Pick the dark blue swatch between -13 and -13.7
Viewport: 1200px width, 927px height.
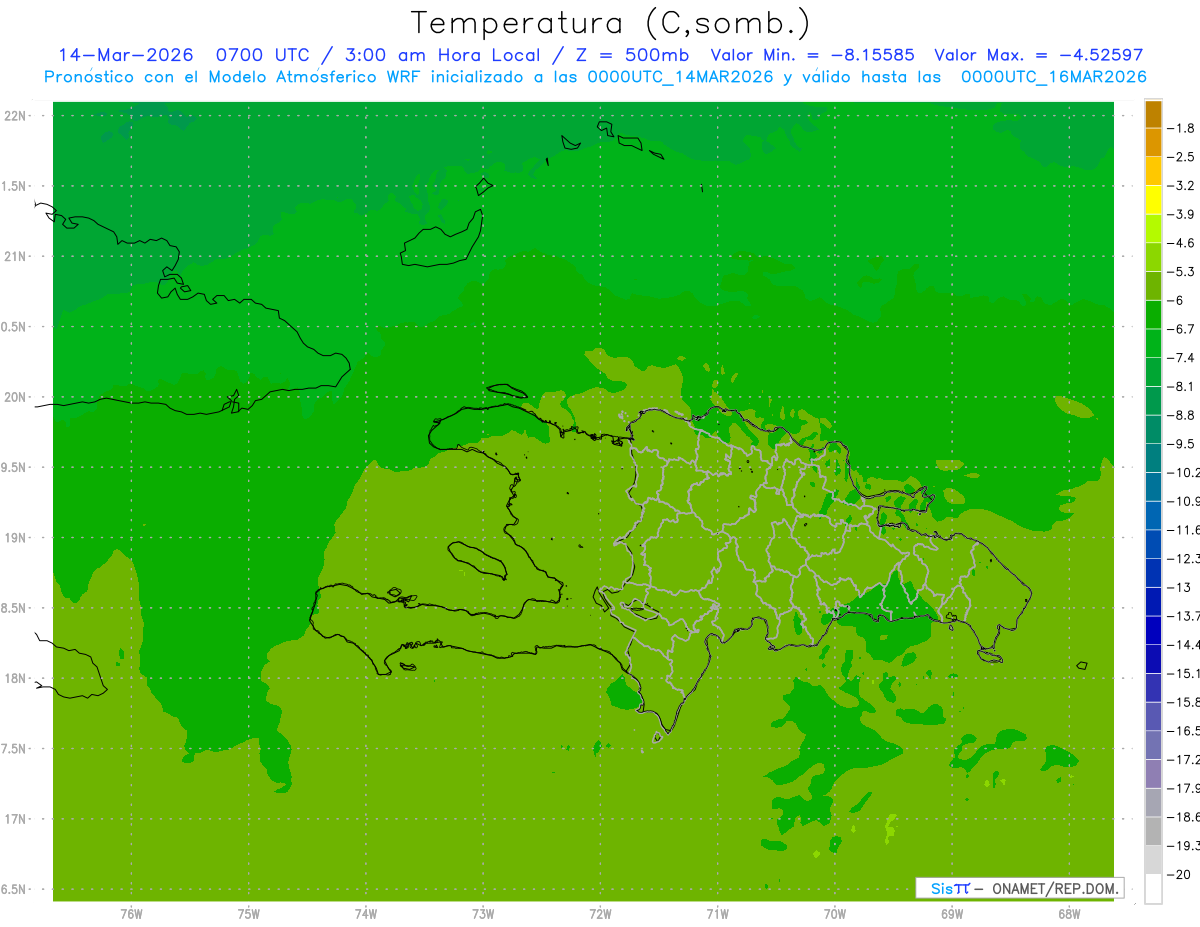[x=1153, y=601]
